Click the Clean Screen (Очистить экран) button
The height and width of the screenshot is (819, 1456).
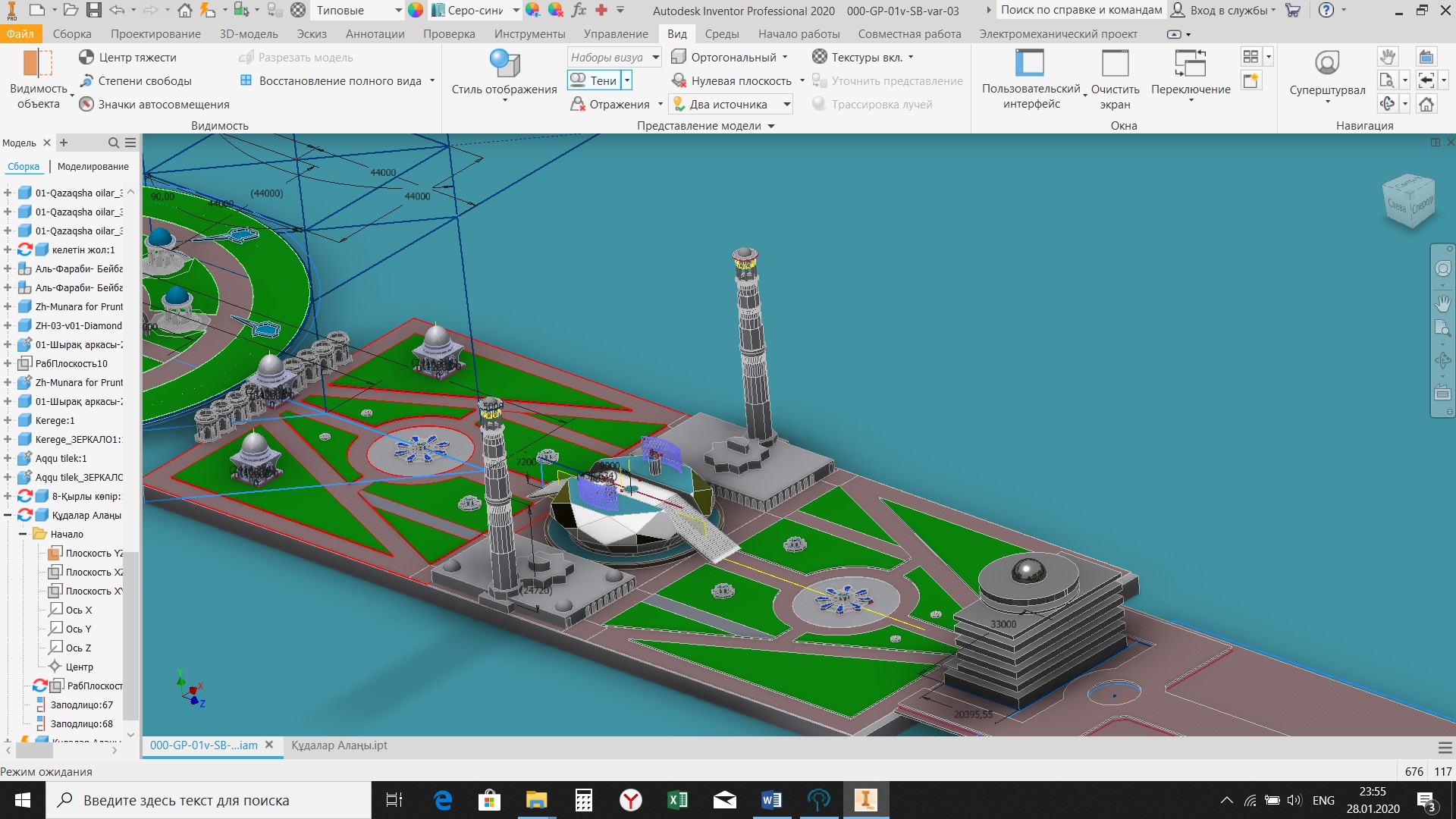1115,79
